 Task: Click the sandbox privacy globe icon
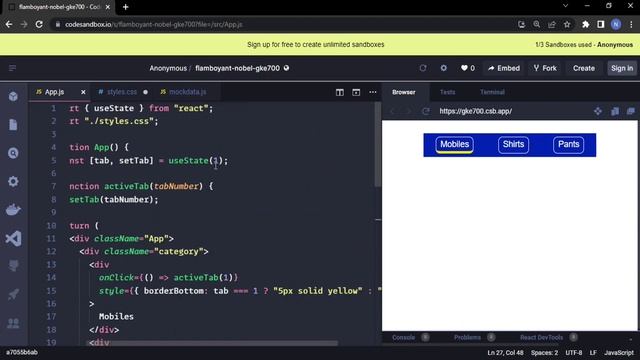tap(287, 68)
